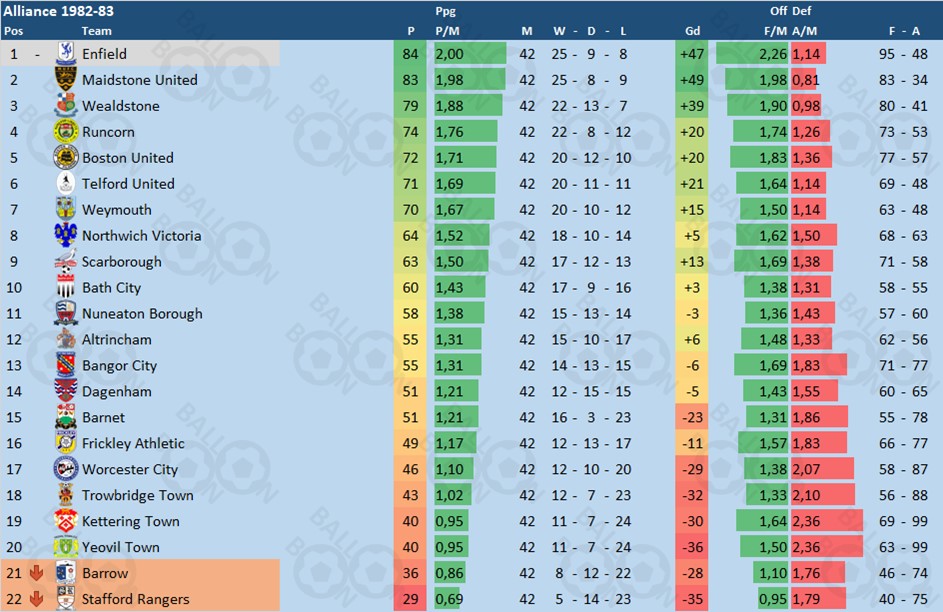Click Stafford Rangers' red 29 points cell

(x=410, y=599)
